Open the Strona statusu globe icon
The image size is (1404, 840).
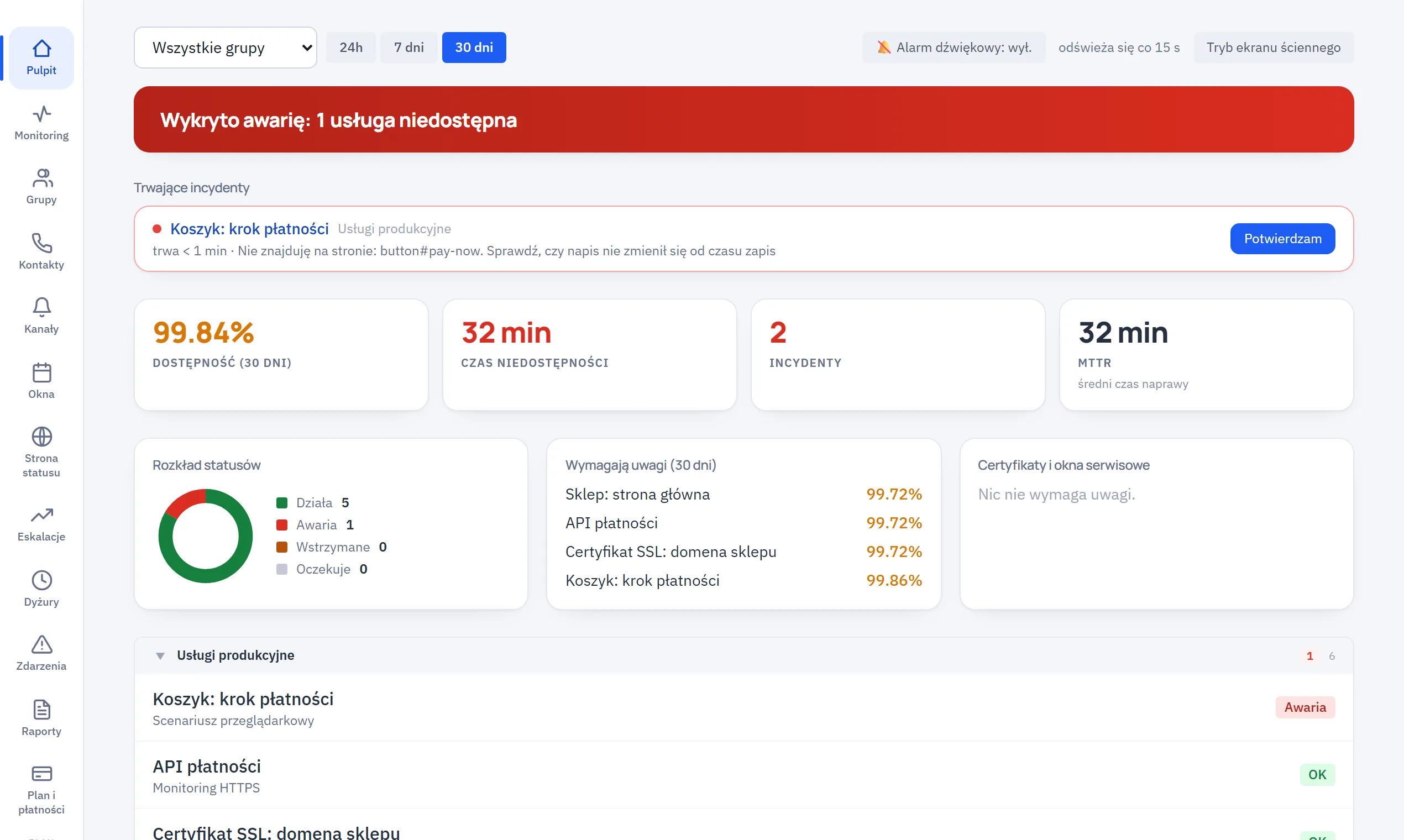pos(41,437)
